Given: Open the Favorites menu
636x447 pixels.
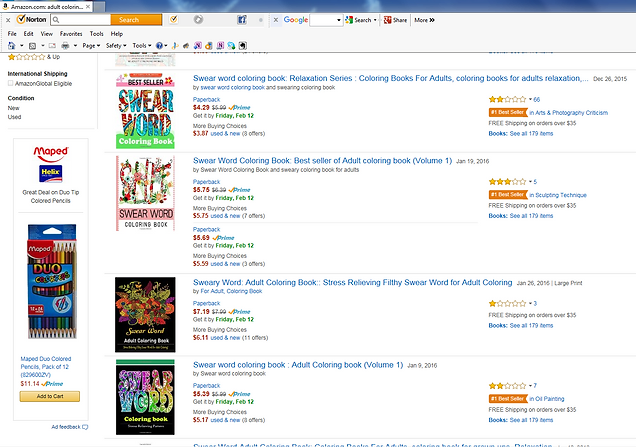Looking at the screenshot, I should (x=71, y=34).
